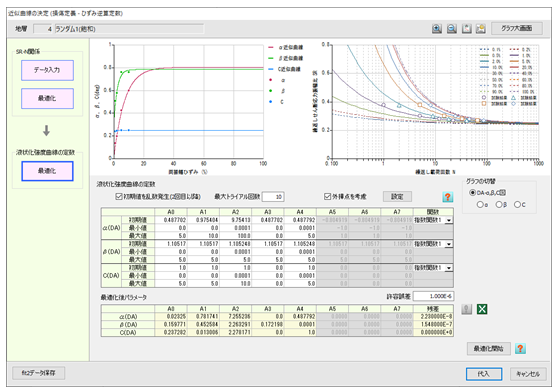Open help icon next to 設定 button
The height and width of the screenshot is (391, 558).
[x=448, y=197]
